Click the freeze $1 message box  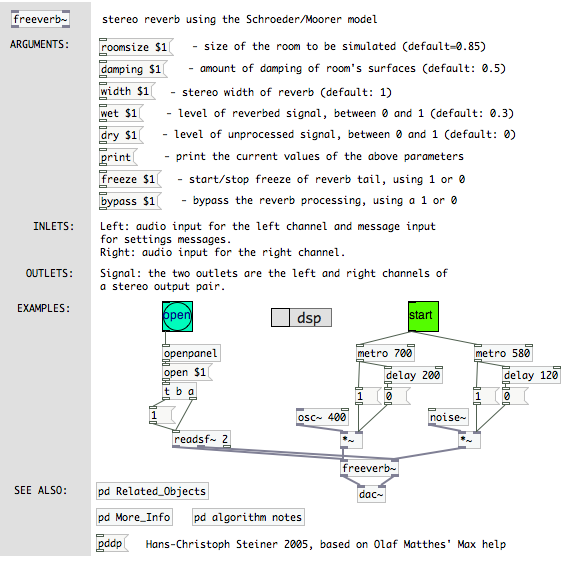click(130, 179)
